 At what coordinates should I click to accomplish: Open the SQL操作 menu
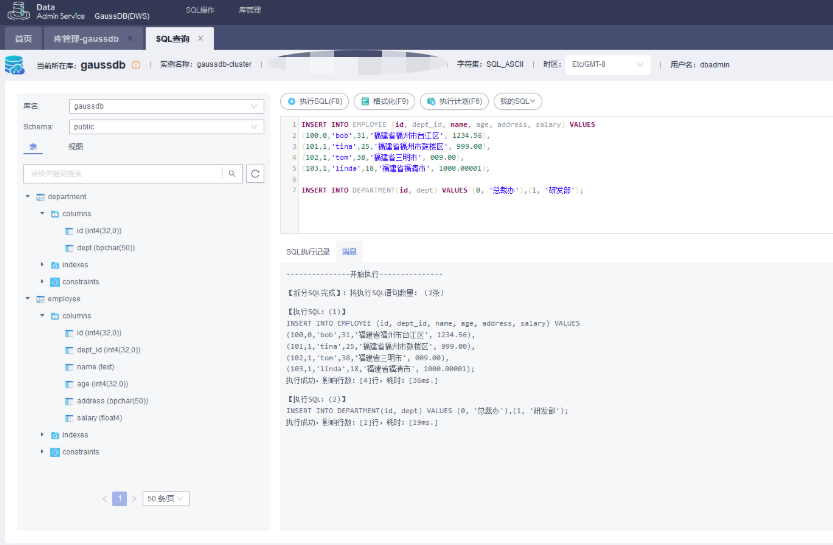(200, 10)
